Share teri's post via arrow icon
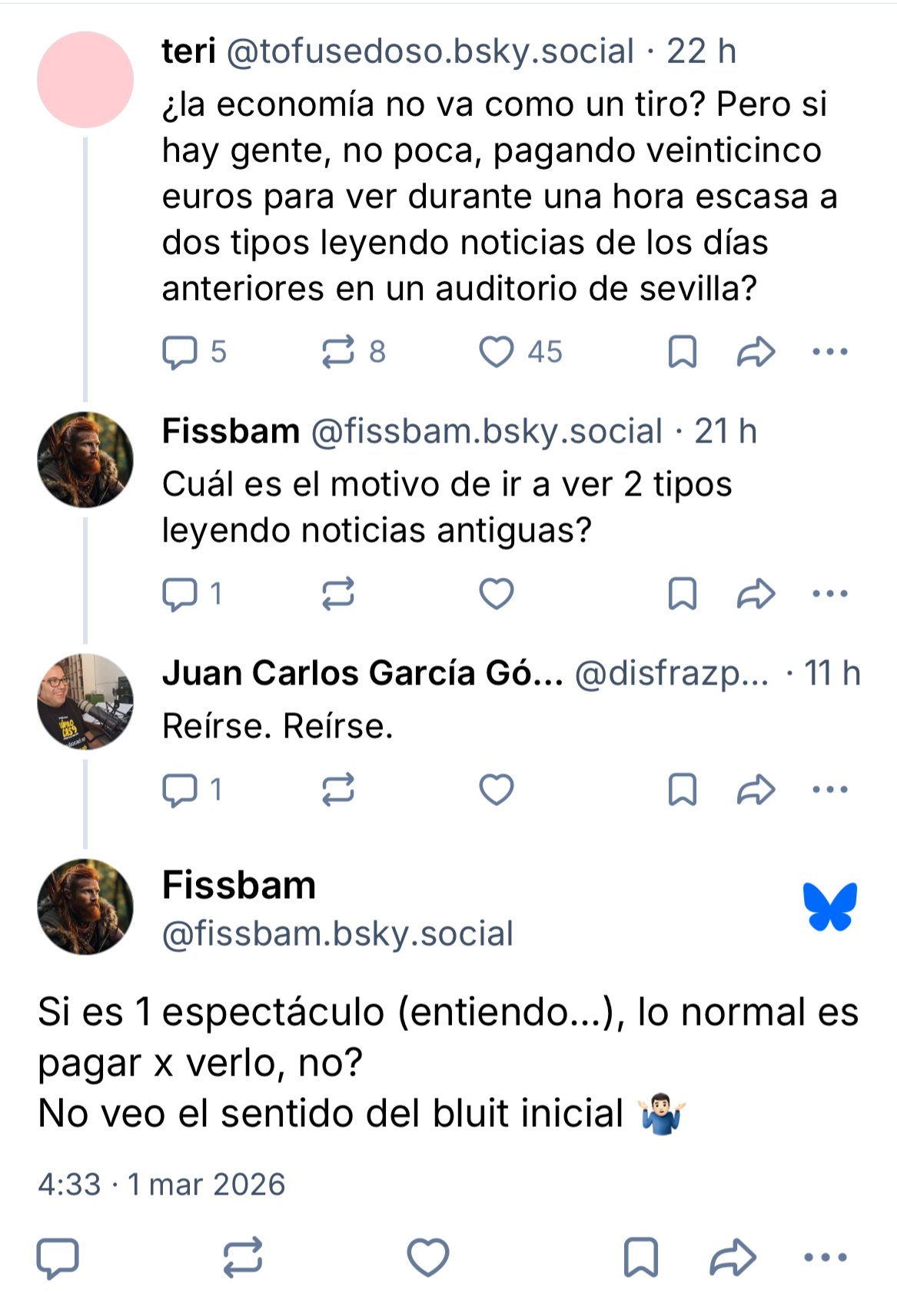Viewport: 897px width, 1316px height. (756, 353)
